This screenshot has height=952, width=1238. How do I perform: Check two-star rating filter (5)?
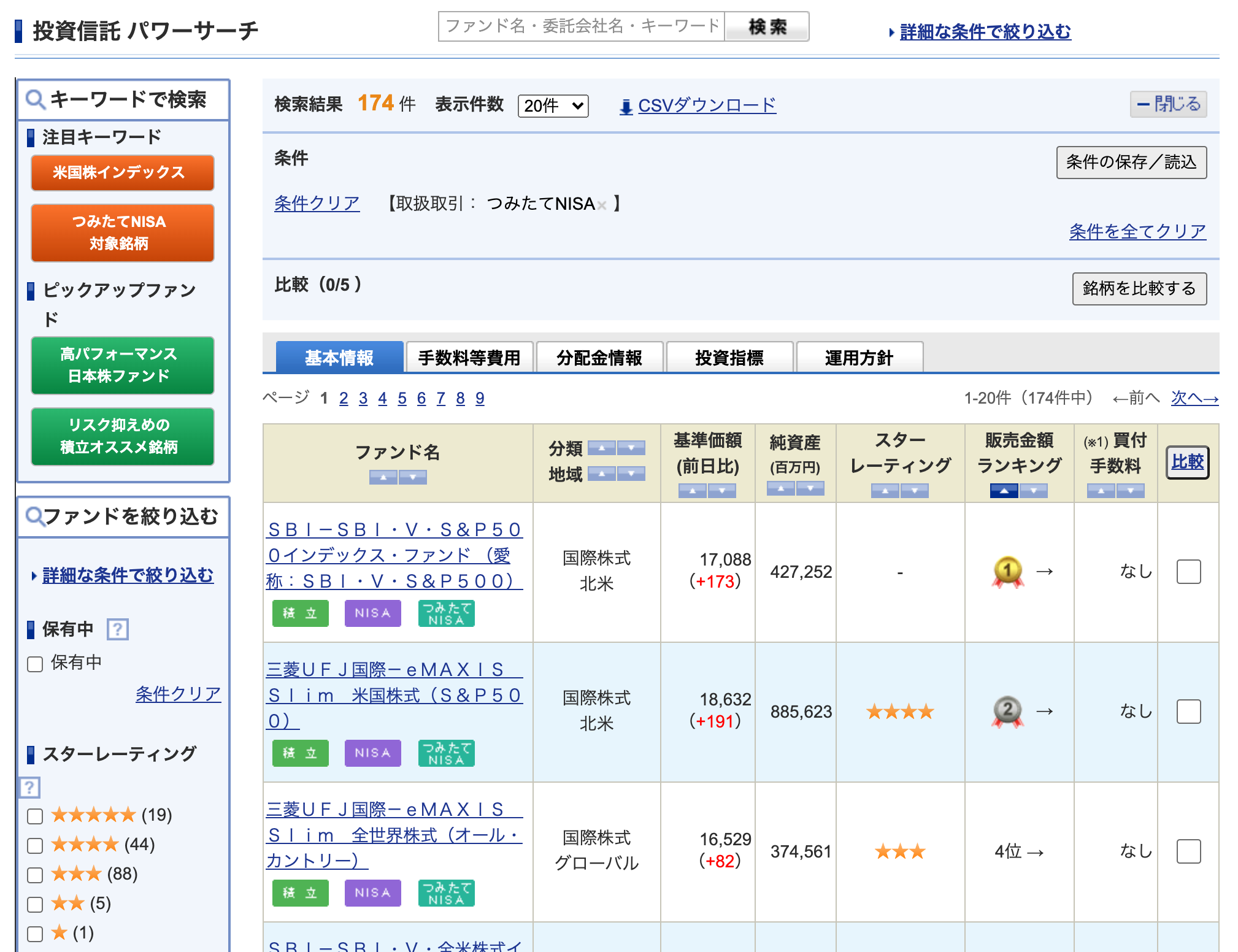tap(35, 904)
